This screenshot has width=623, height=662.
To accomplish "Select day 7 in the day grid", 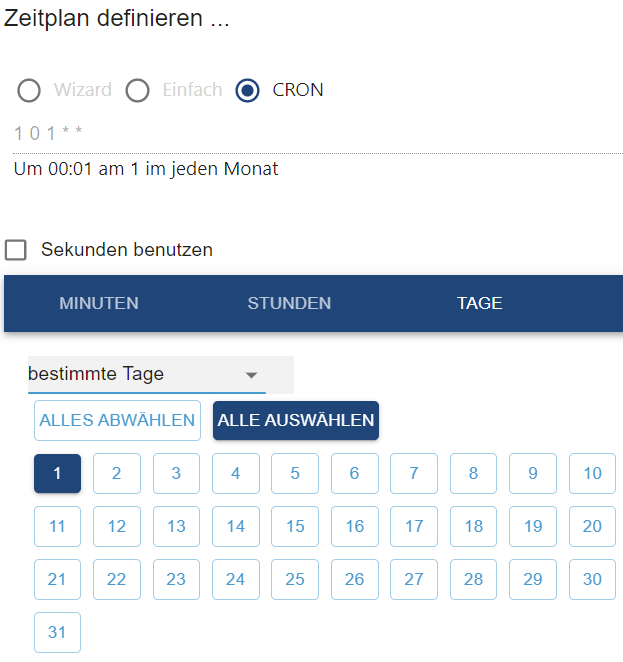I will coord(414,473).
